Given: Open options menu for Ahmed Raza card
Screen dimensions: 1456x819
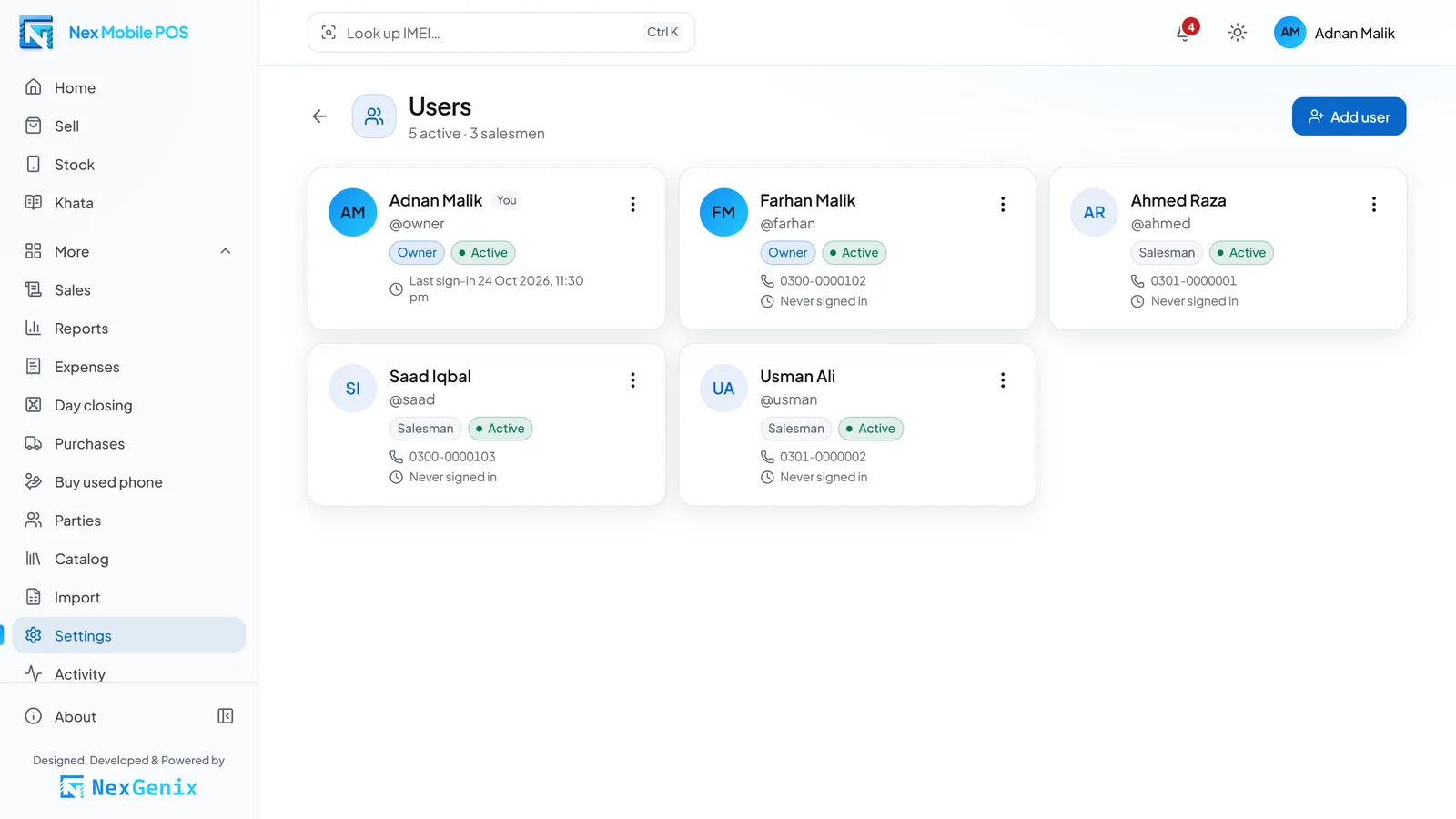Looking at the screenshot, I should [x=1373, y=205].
